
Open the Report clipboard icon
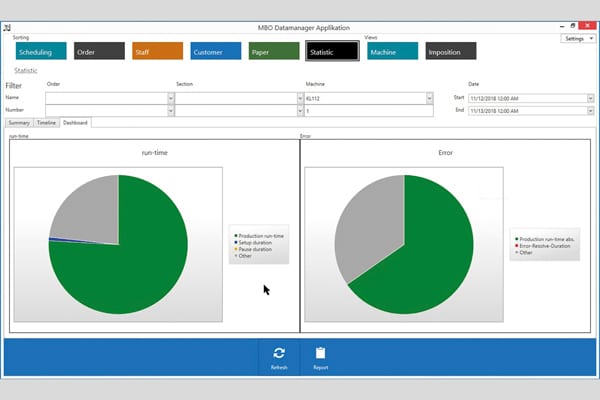[x=320, y=353]
